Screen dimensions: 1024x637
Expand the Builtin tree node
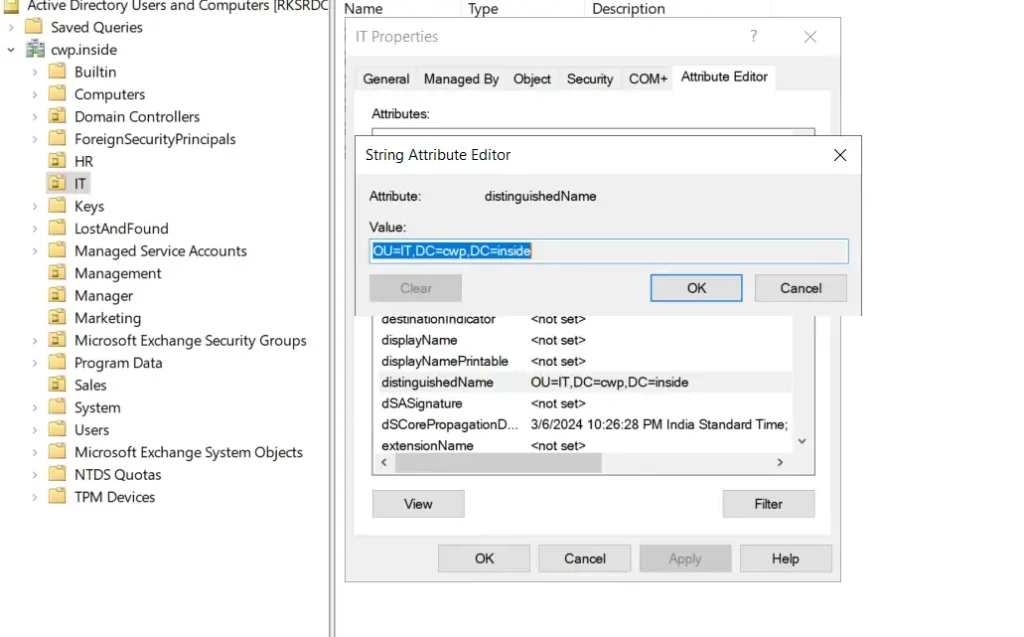coord(35,72)
